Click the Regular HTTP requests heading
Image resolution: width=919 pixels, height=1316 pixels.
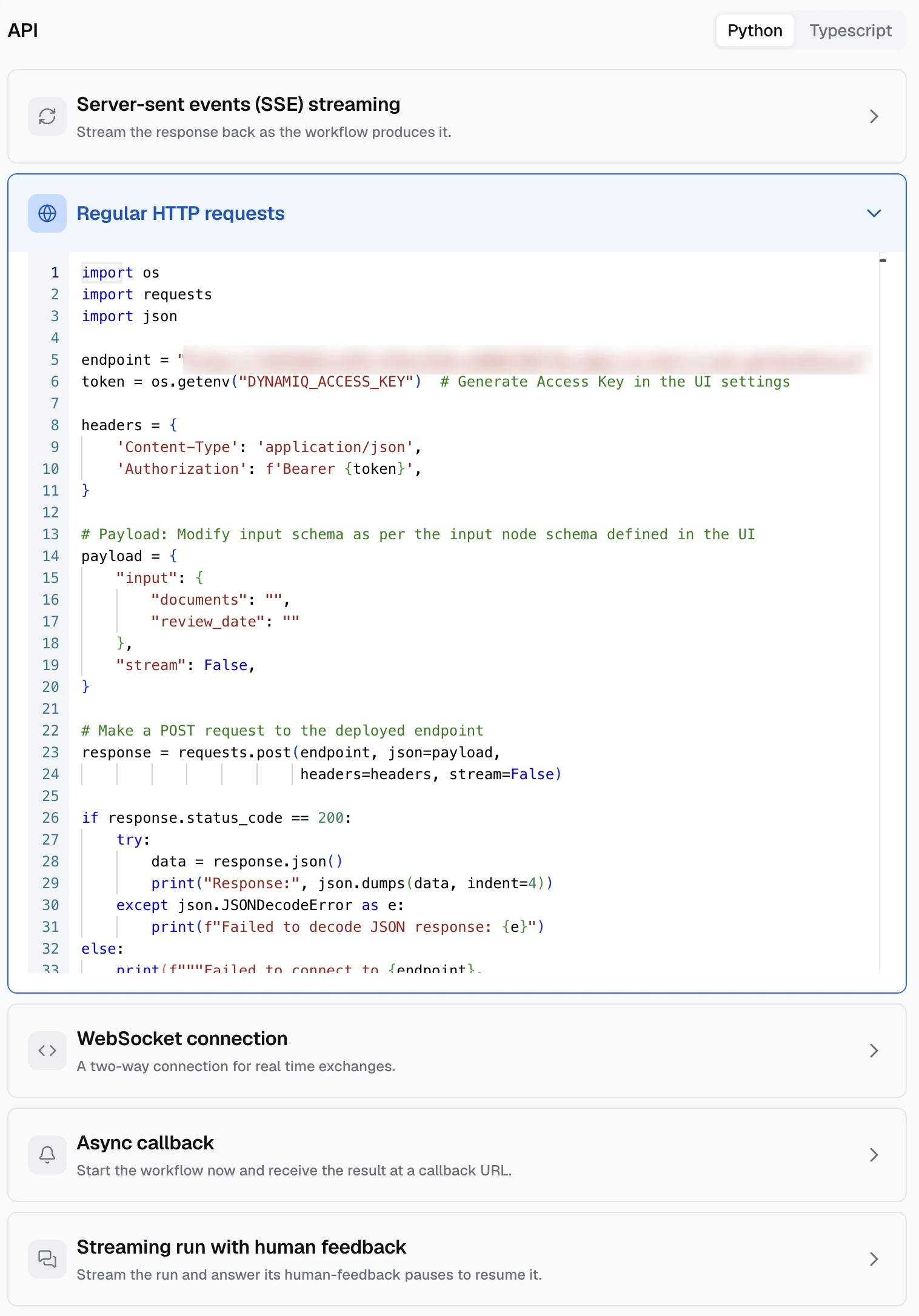point(181,213)
